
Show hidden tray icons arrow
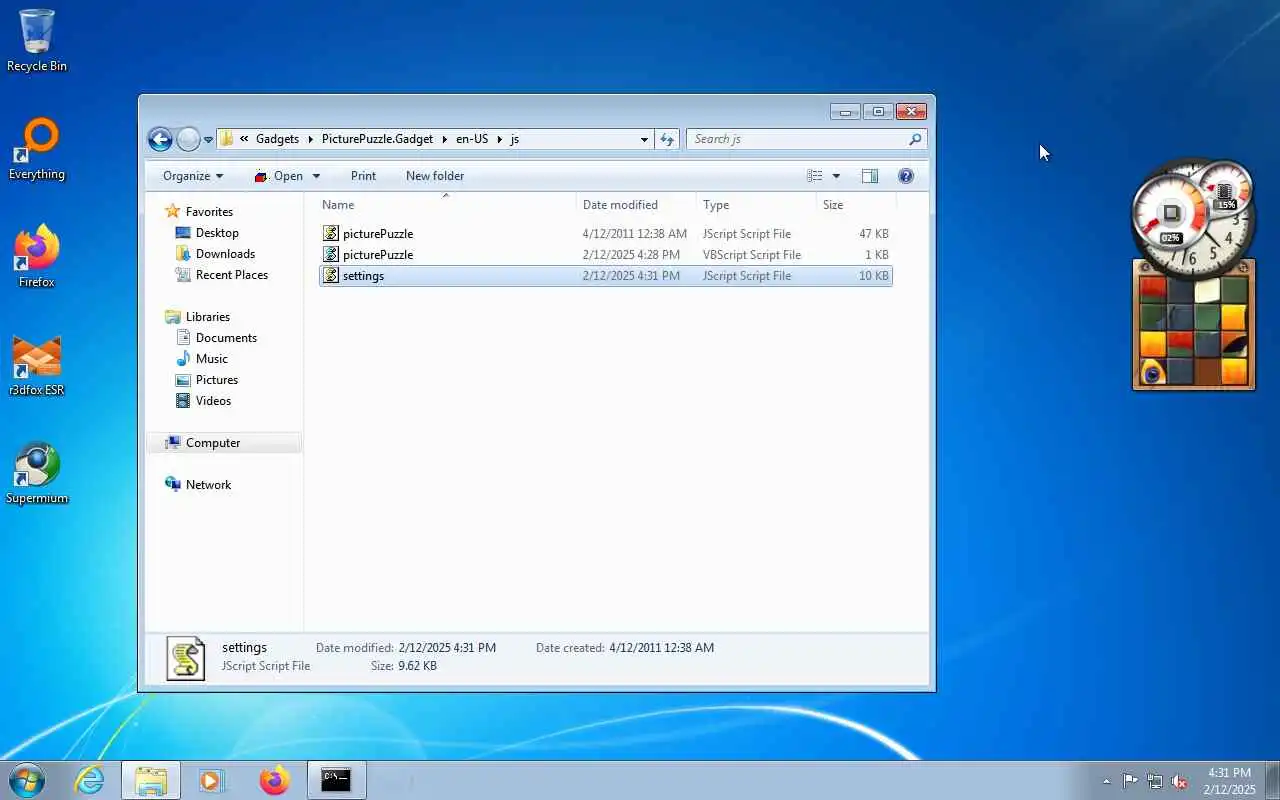coord(1106,781)
